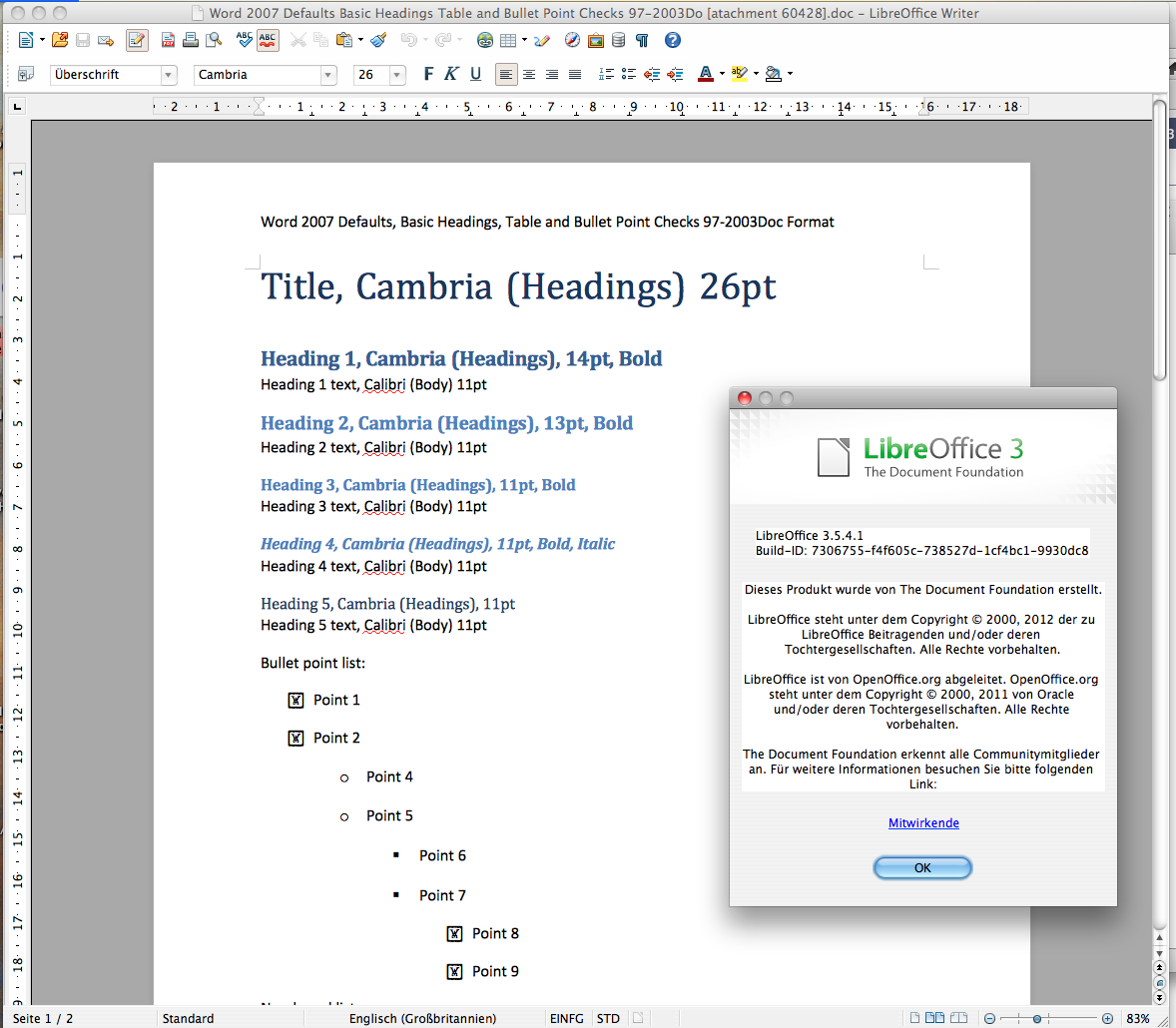
Task: Open the Cambria font name dropdown
Action: (328, 75)
